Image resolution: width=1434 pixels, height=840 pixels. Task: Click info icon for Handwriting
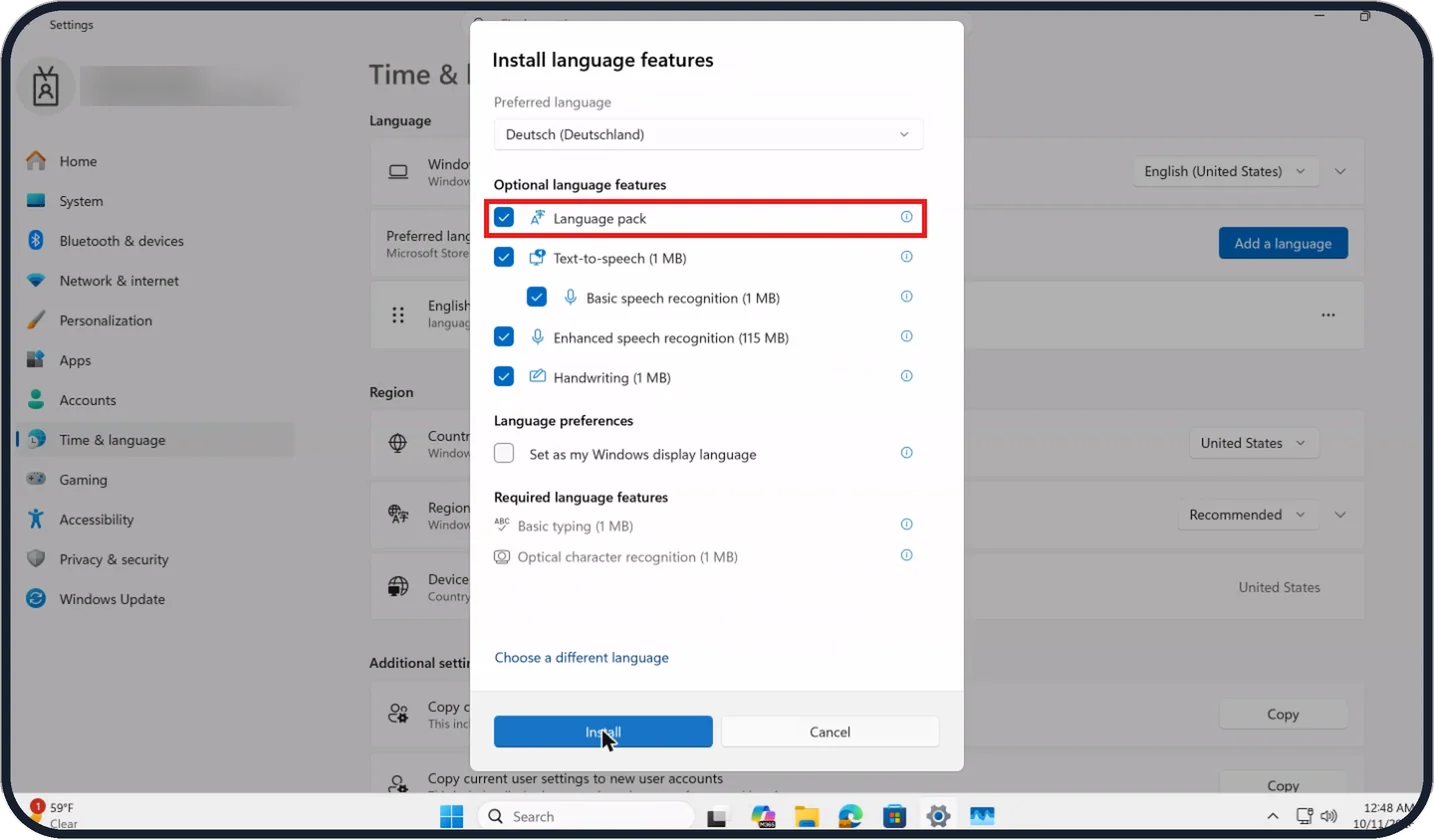(x=907, y=376)
